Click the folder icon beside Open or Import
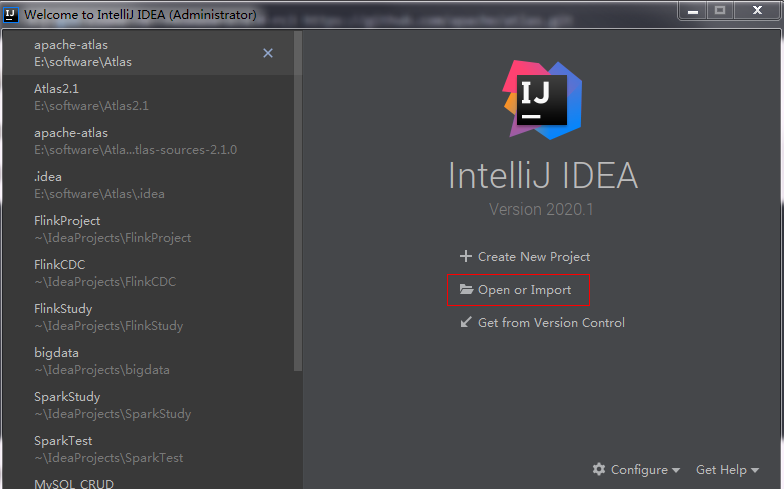784x489 pixels. tap(466, 289)
